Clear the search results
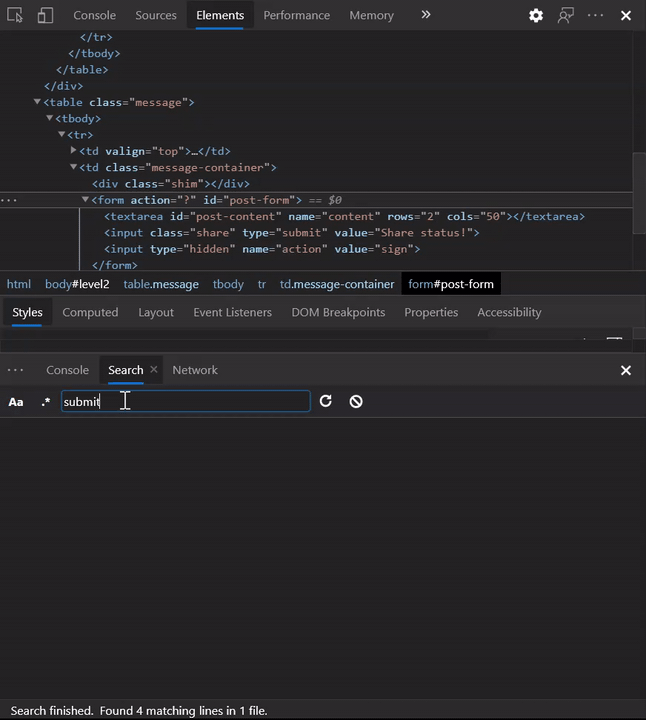This screenshot has height=720, width=646. [x=356, y=401]
